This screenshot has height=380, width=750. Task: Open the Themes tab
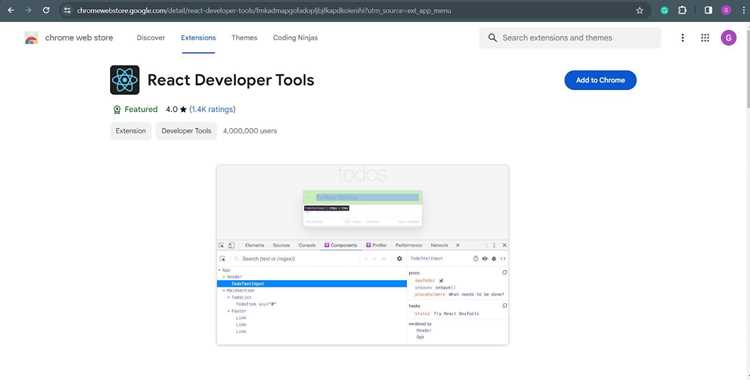click(244, 38)
